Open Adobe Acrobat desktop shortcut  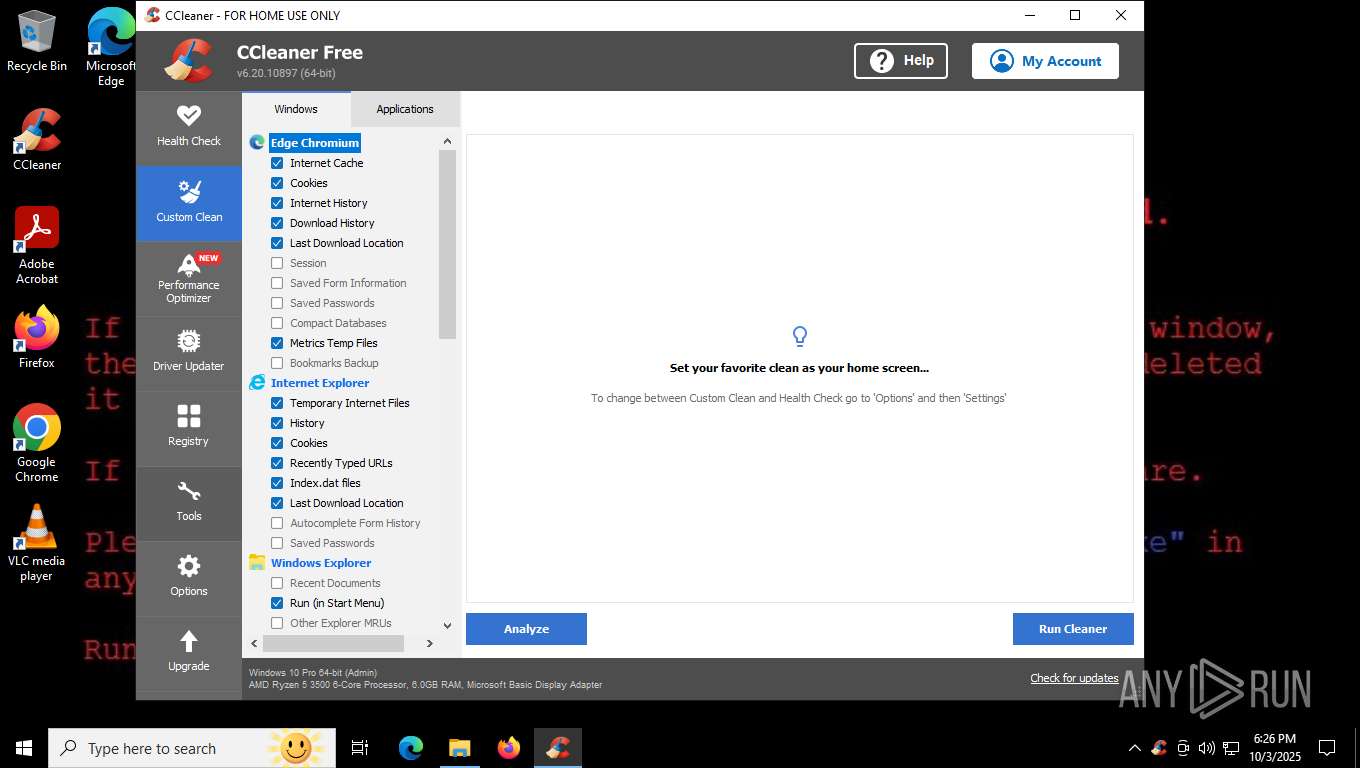click(x=37, y=246)
